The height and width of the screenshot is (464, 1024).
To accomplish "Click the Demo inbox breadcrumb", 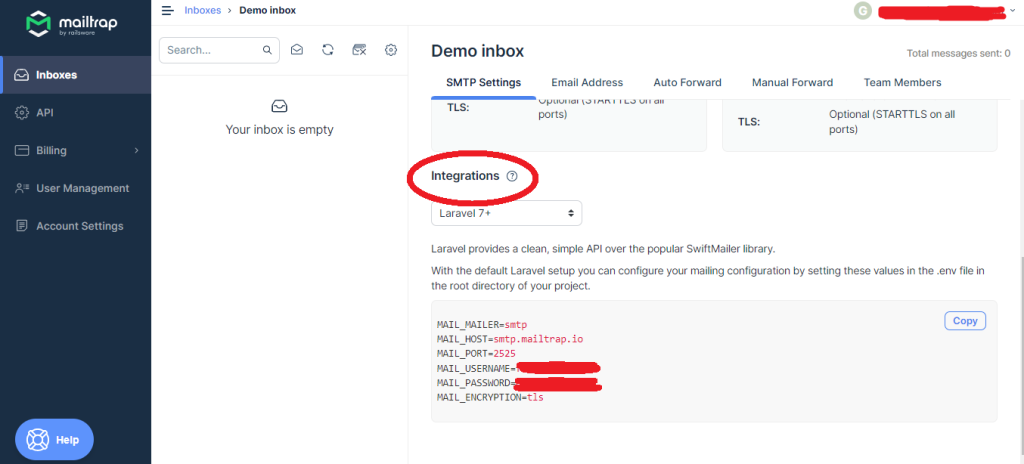I will [x=268, y=10].
